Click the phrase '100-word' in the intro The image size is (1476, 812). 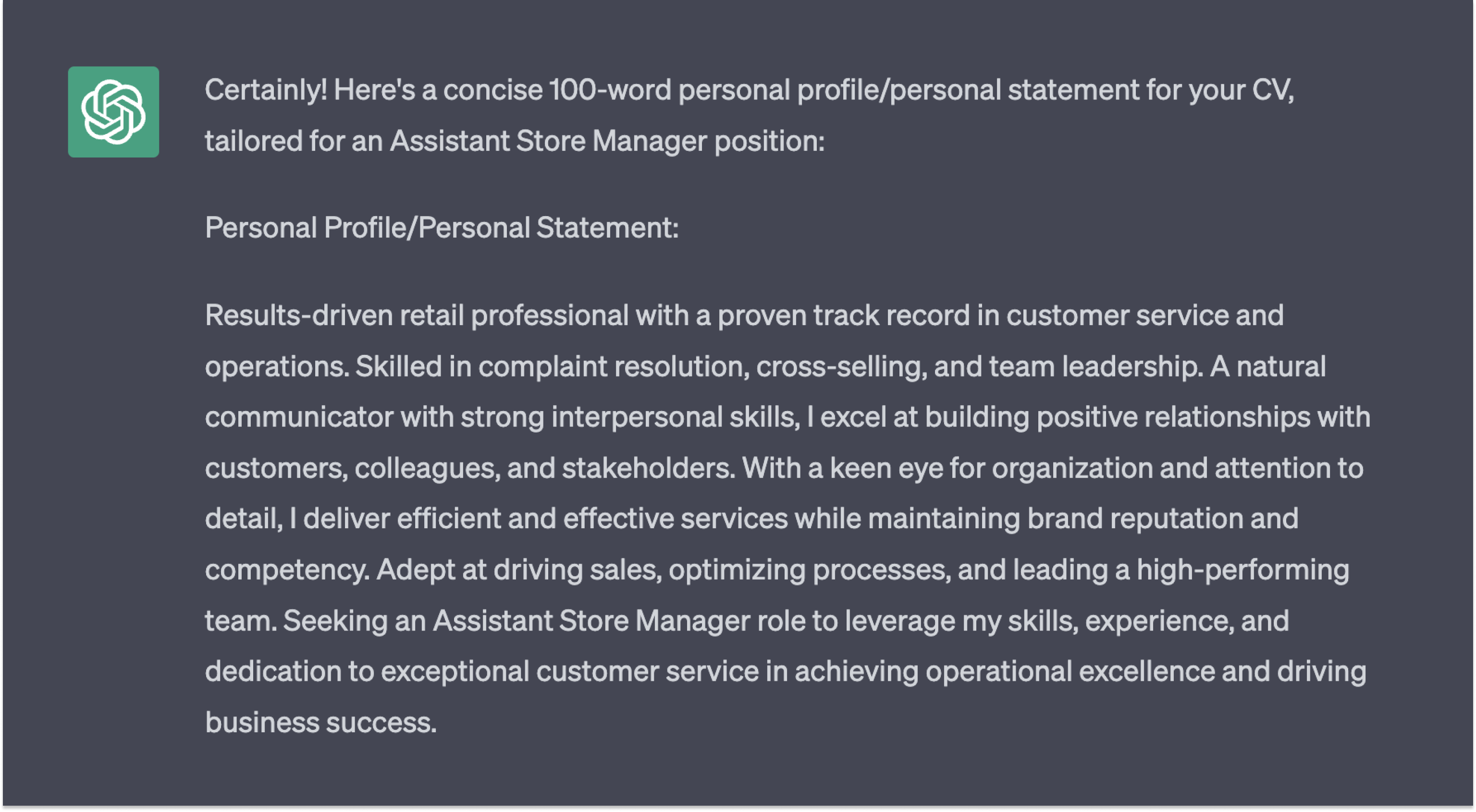point(610,90)
